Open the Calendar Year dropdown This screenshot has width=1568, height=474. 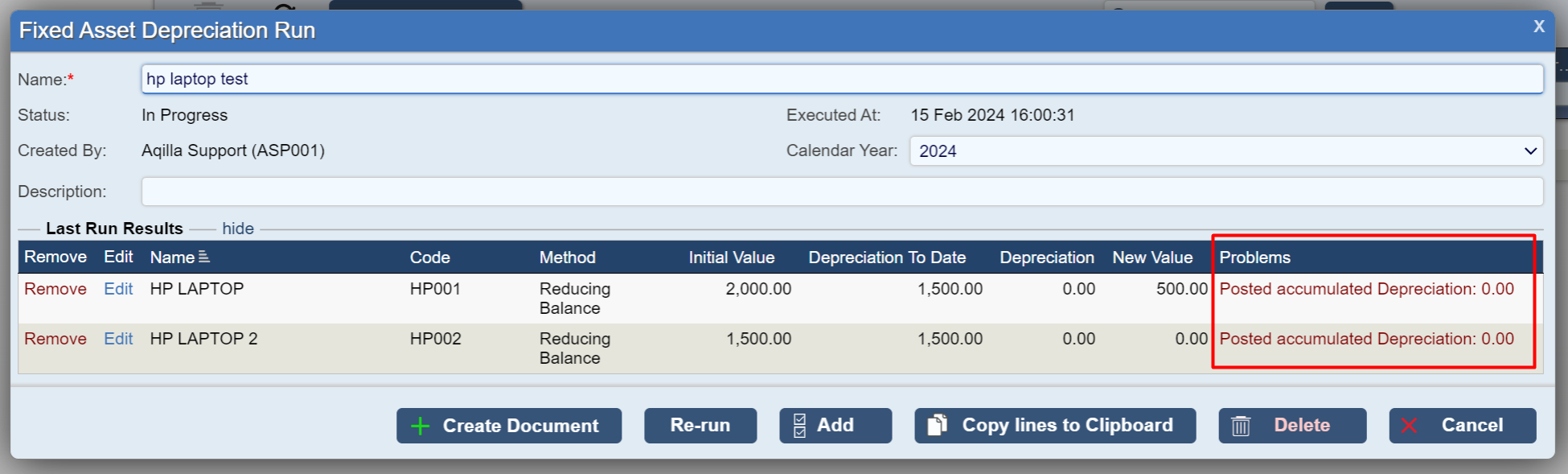1225,151
